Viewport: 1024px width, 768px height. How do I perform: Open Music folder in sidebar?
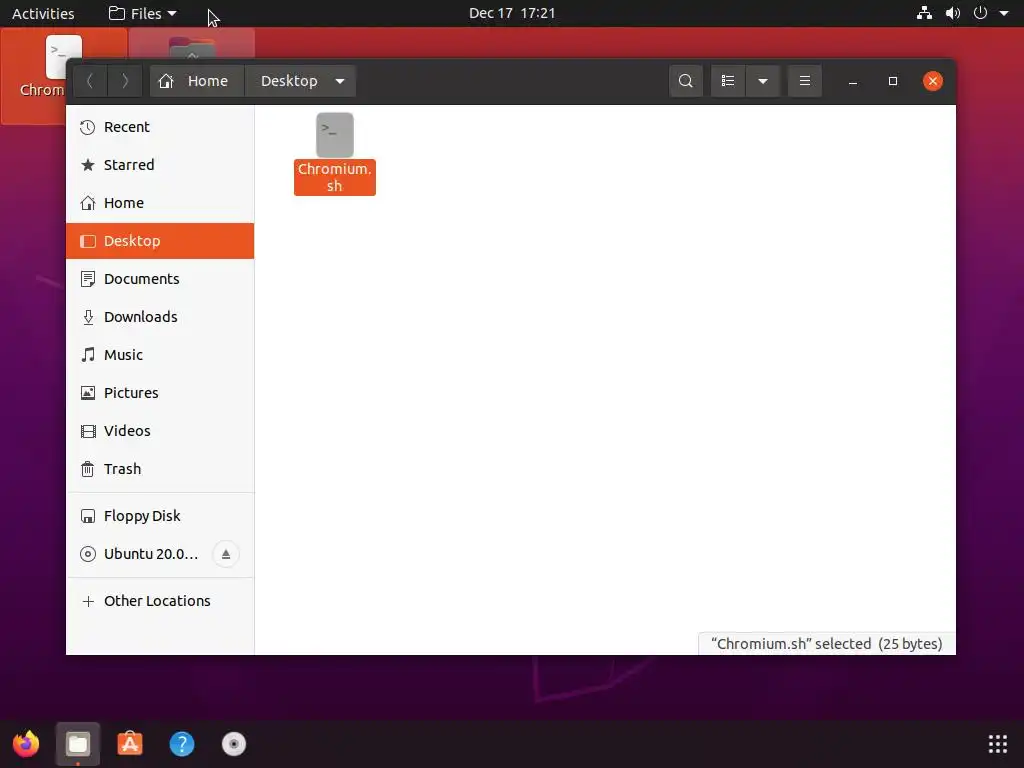tap(160, 355)
